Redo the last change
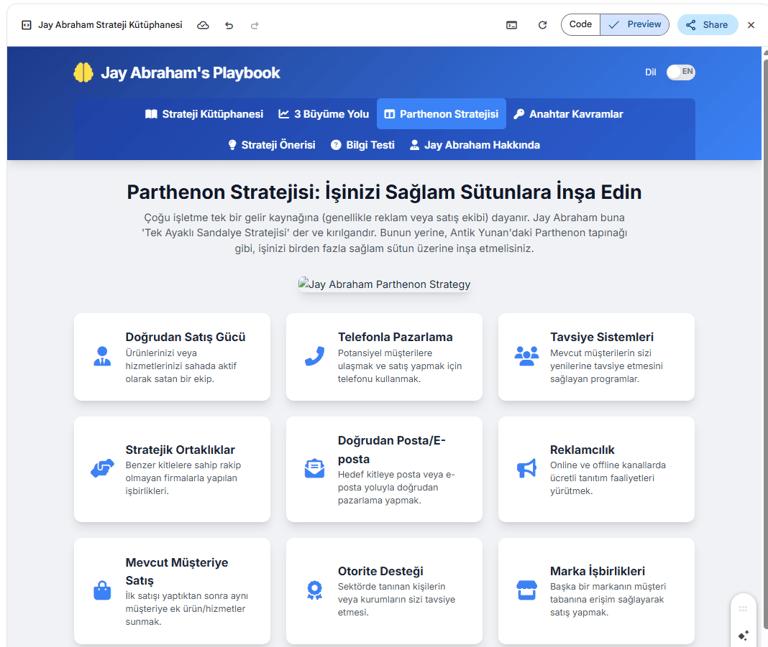Screen dimensions: 768x647 click(x=254, y=25)
